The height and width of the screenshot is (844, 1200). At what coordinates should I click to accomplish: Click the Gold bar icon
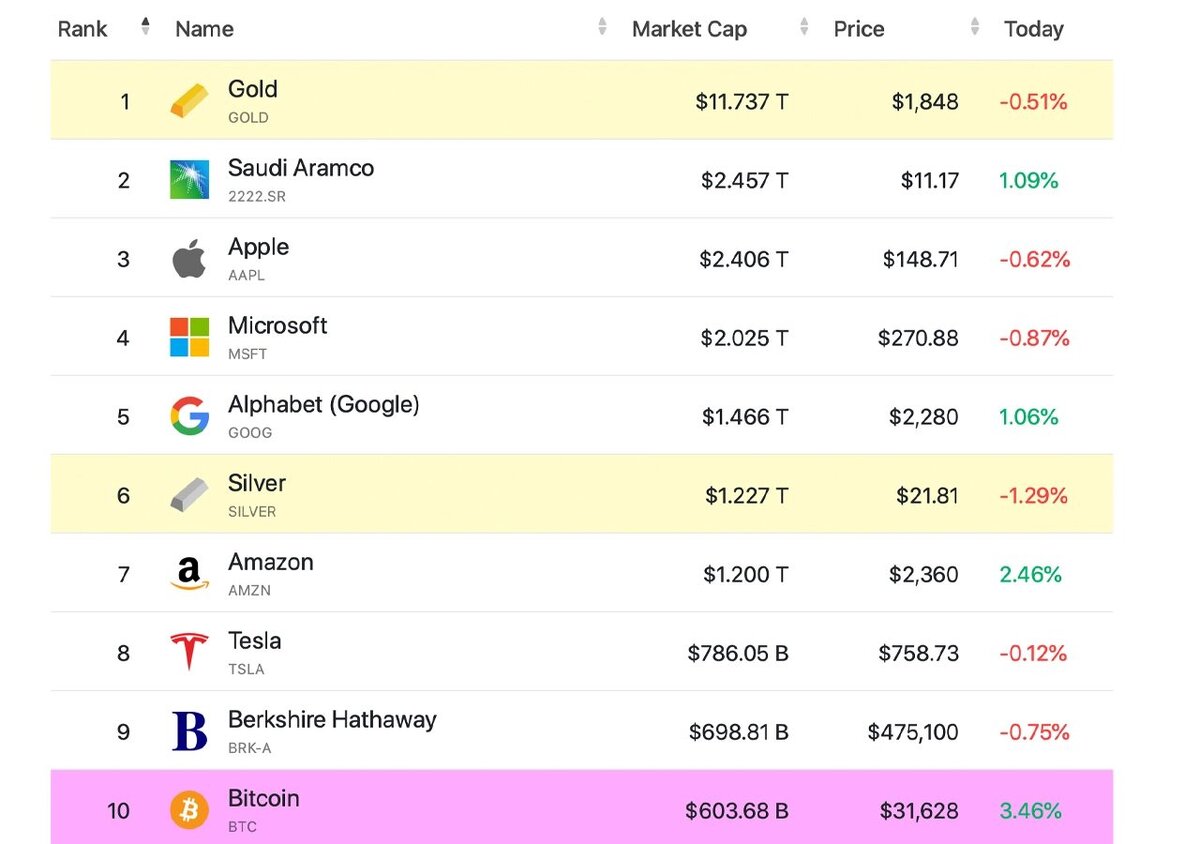click(x=189, y=101)
